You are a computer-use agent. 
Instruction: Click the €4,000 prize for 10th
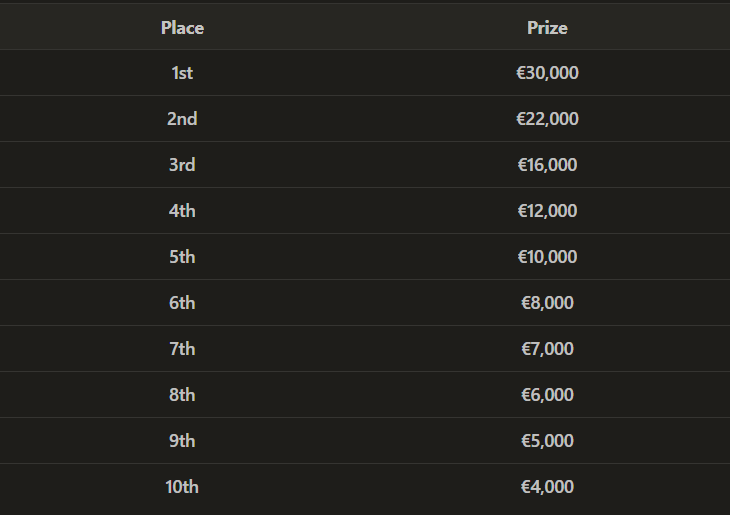coord(547,488)
